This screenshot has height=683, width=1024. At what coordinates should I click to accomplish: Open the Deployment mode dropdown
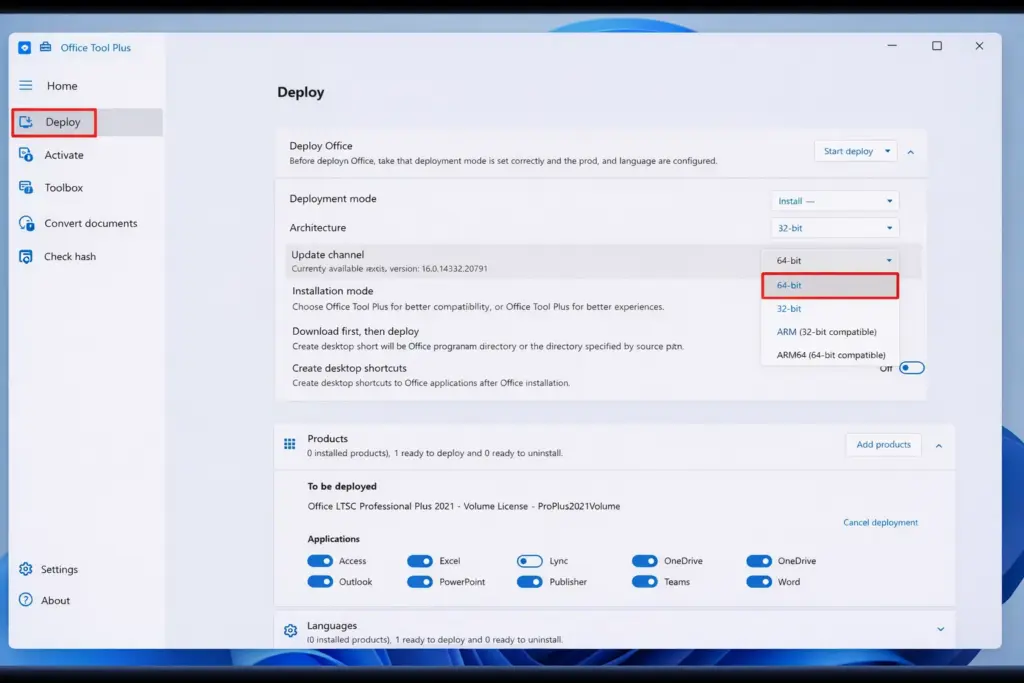(x=834, y=201)
